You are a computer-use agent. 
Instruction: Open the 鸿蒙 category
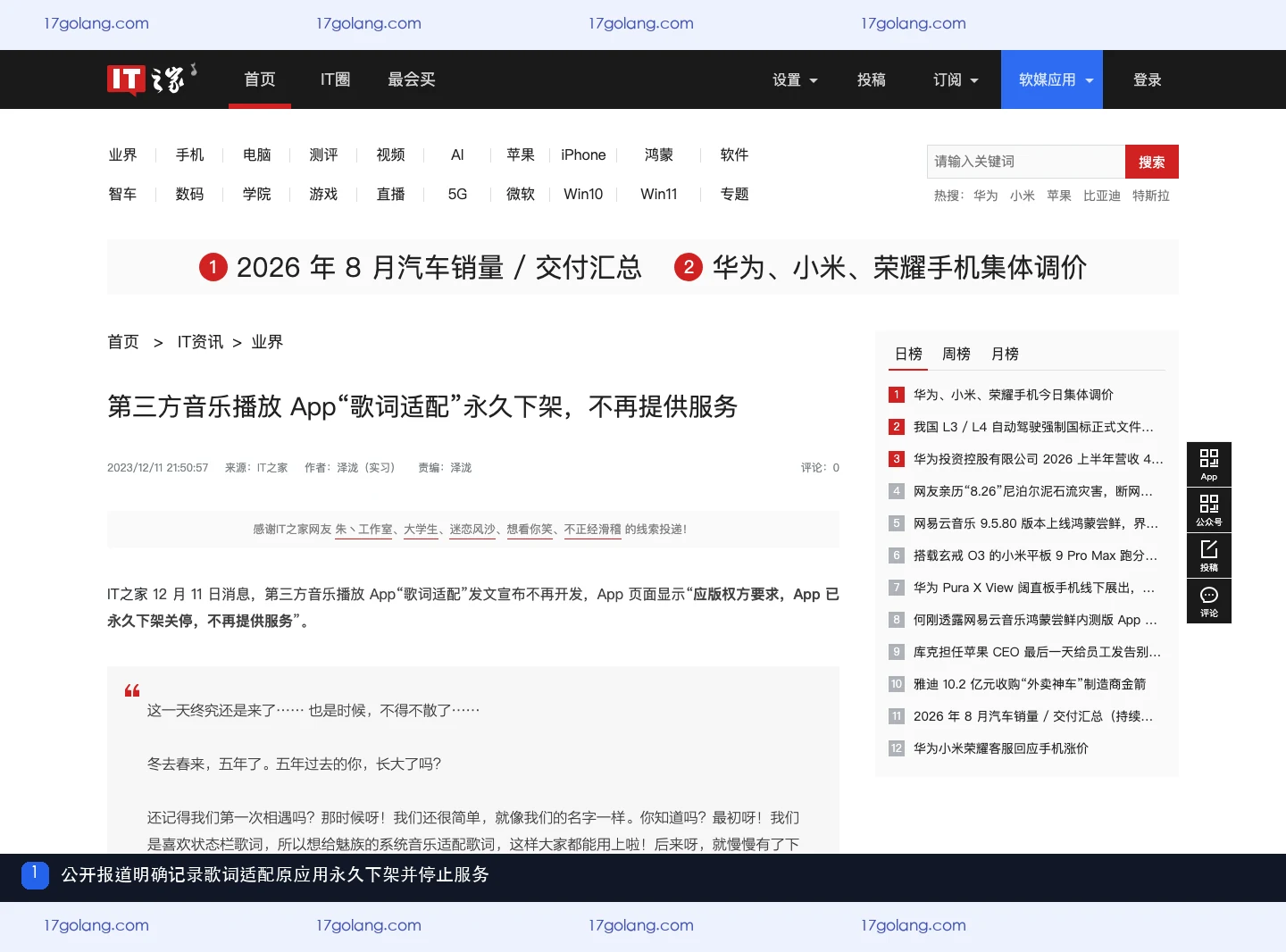coord(659,154)
